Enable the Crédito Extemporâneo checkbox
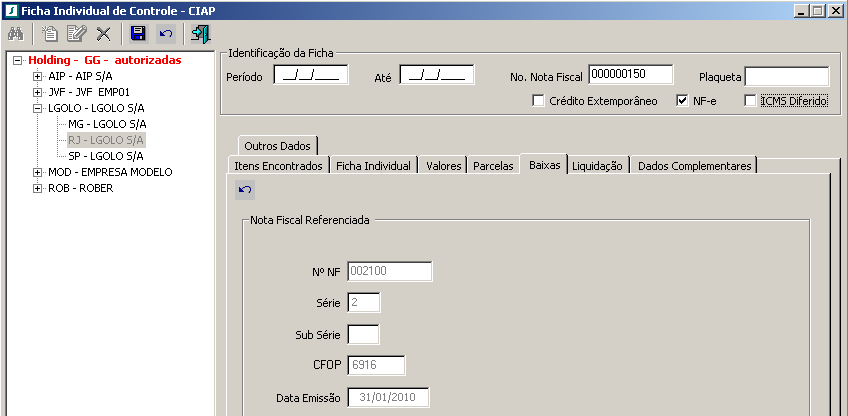 pos(539,101)
